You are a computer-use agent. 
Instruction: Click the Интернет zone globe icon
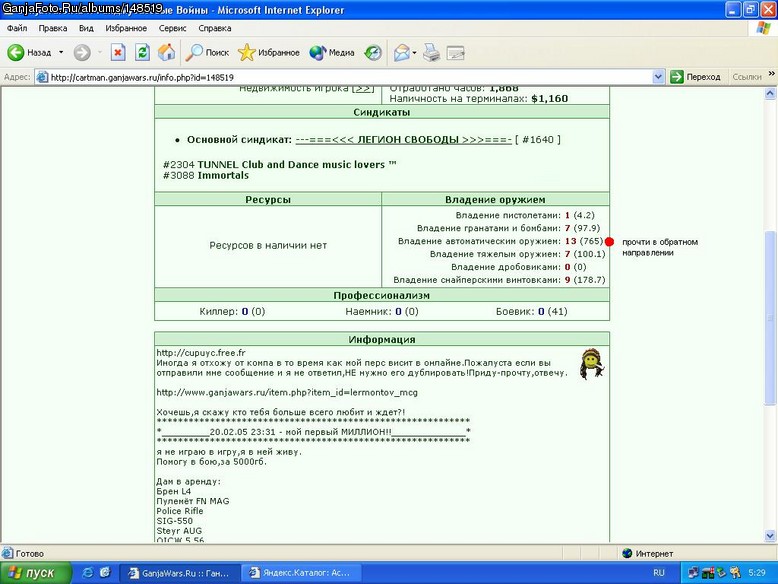tap(627, 553)
